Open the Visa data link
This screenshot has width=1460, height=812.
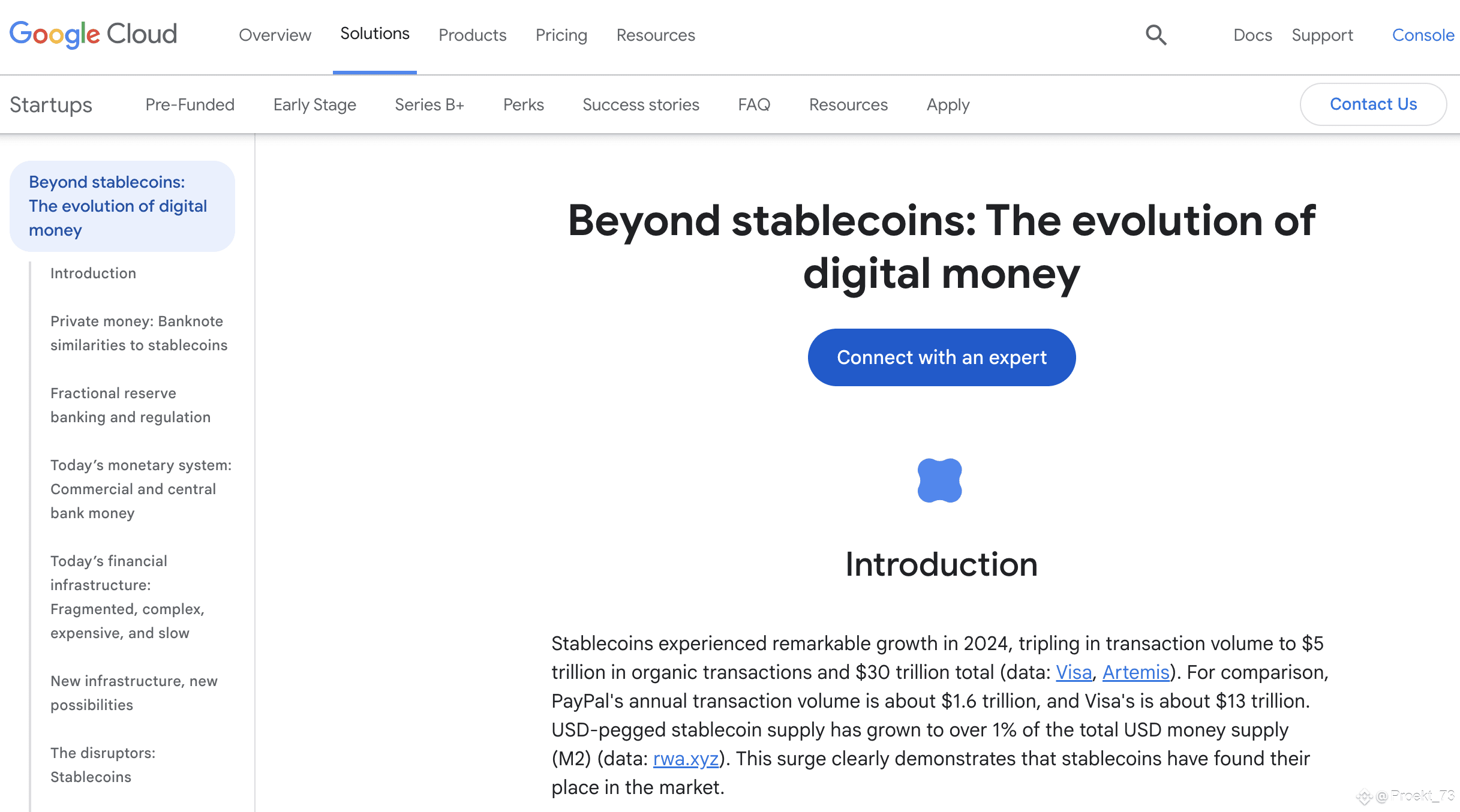(1074, 672)
